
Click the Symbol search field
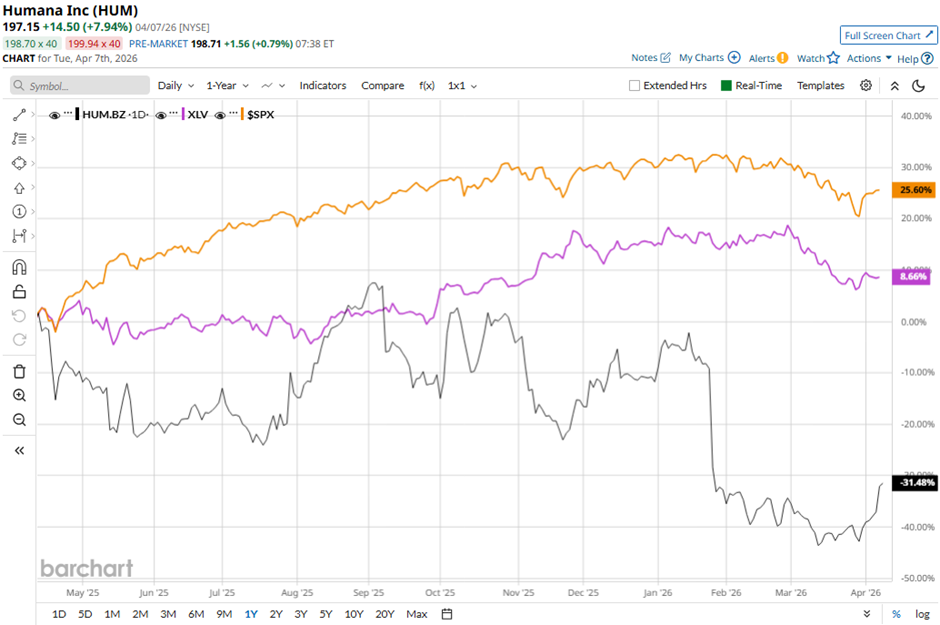coord(80,86)
